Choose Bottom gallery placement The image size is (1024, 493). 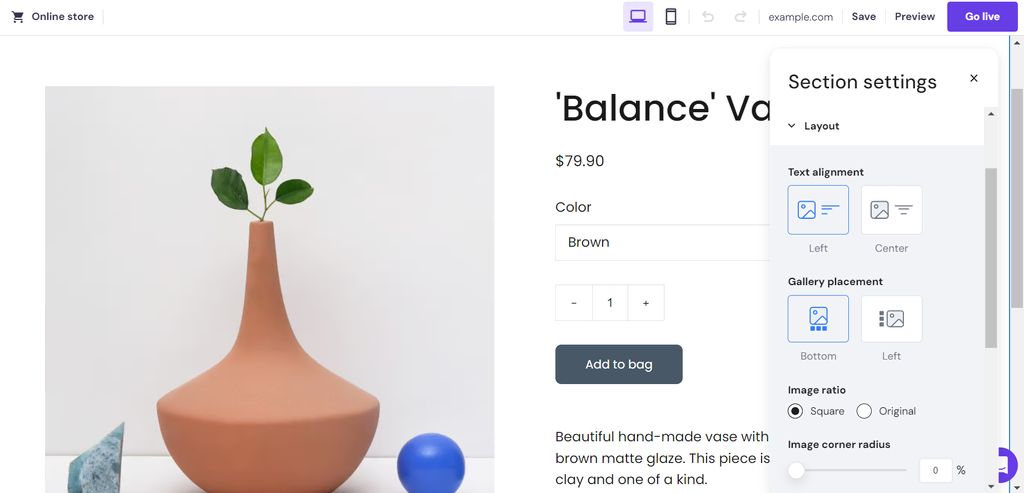coord(818,319)
